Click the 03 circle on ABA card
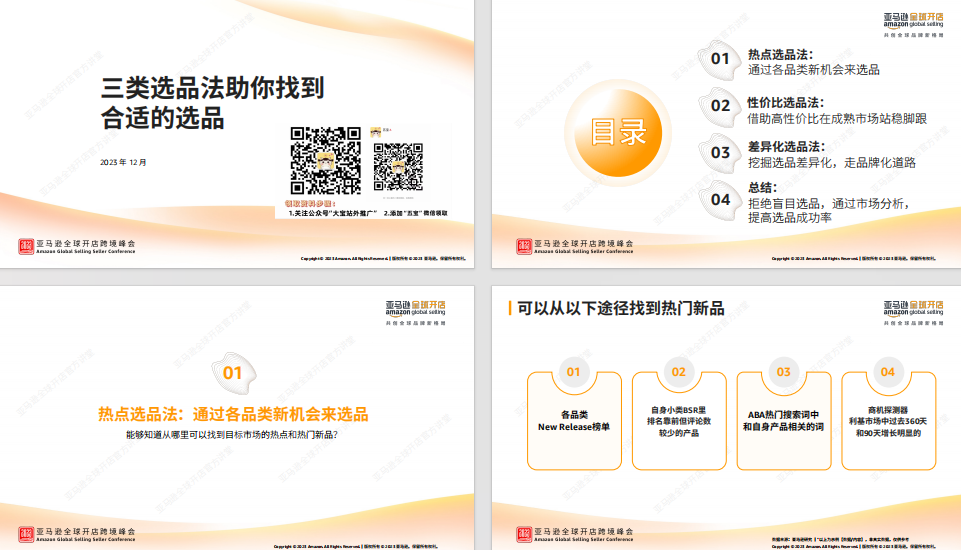The width and height of the screenshot is (961, 550). [783, 372]
